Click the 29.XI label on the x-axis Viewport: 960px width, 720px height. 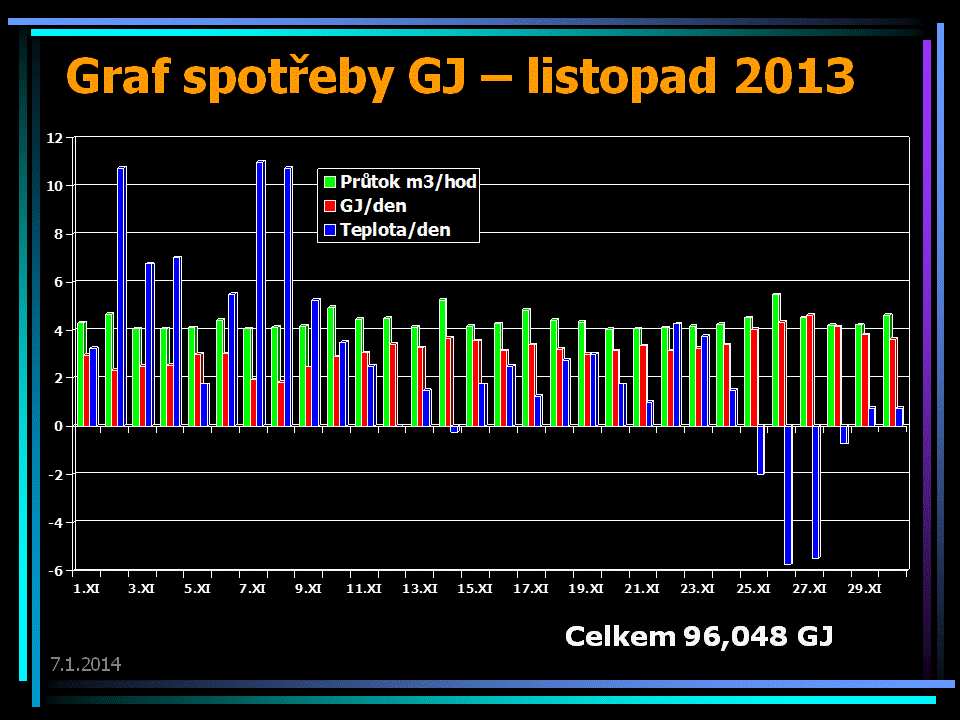[864, 589]
